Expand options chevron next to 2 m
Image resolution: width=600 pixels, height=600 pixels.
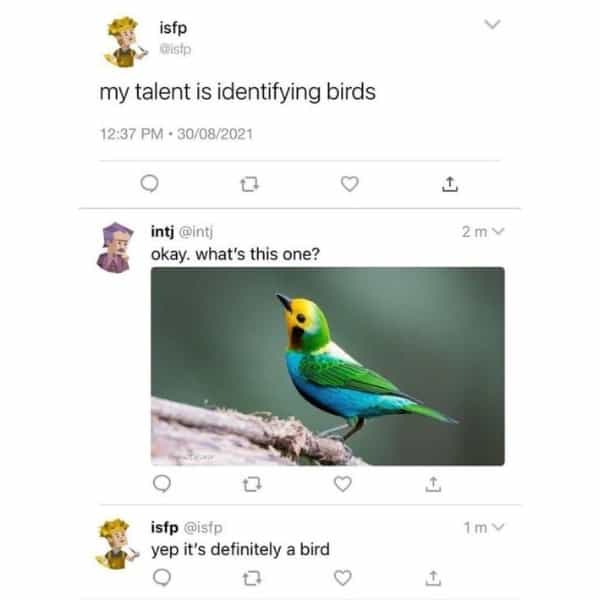click(x=499, y=231)
